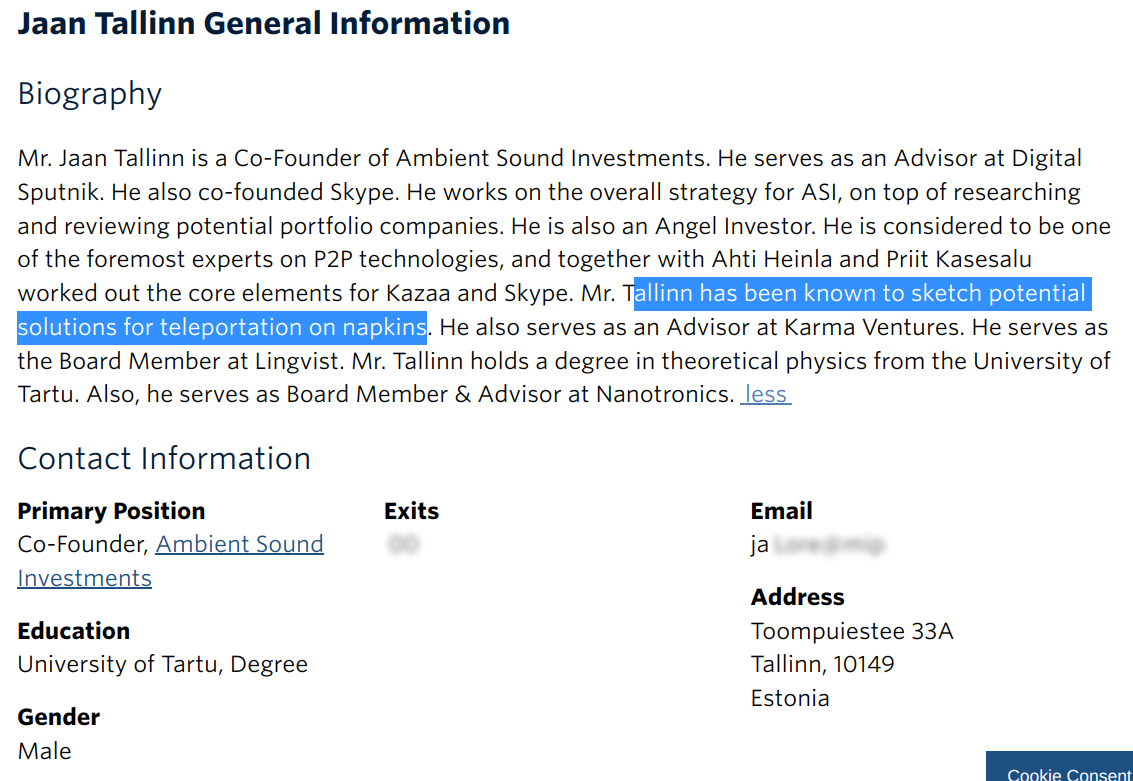Image resolution: width=1133 pixels, height=781 pixels.
Task: Click the "Male" gender value
Action: (x=45, y=751)
